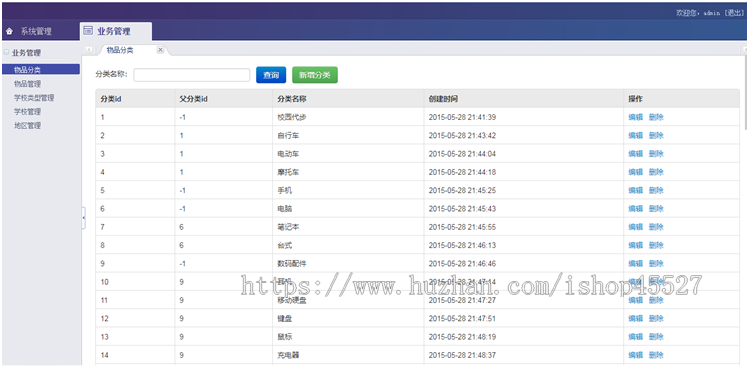Edit the 校园代步 row
The width and height of the screenshot is (749, 368).
pyautogui.click(x=635, y=117)
